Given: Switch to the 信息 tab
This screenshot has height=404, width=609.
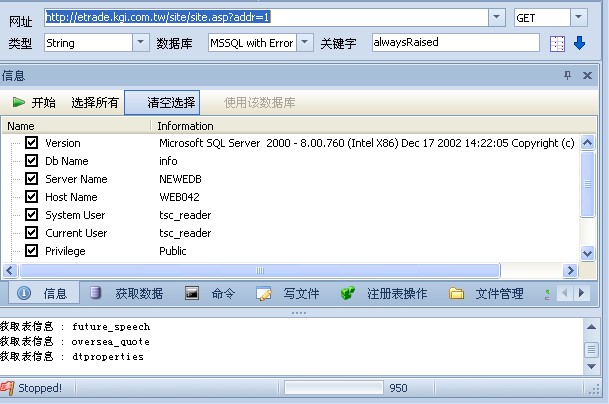Looking at the screenshot, I should tap(44, 293).
